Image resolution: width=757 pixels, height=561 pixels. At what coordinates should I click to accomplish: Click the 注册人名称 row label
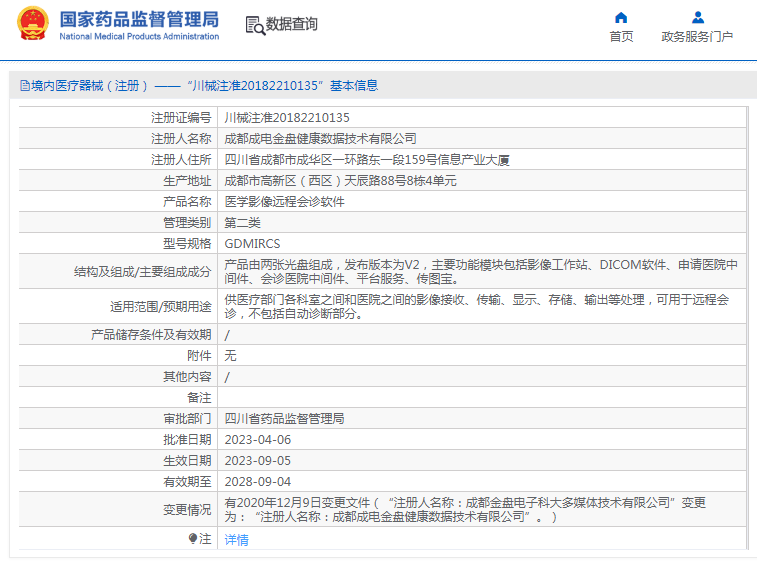tap(181, 139)
